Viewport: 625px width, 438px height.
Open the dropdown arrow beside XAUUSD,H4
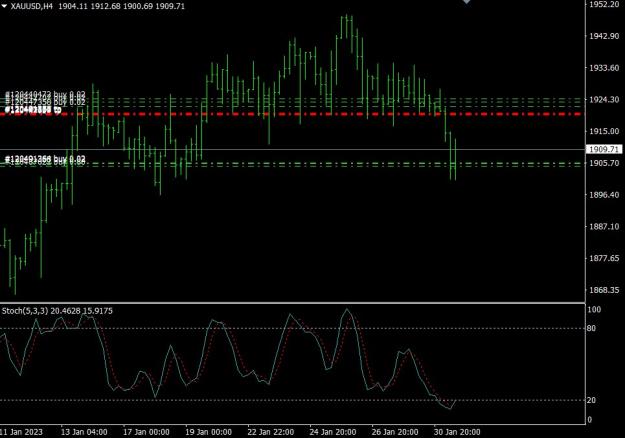point(4,6)
